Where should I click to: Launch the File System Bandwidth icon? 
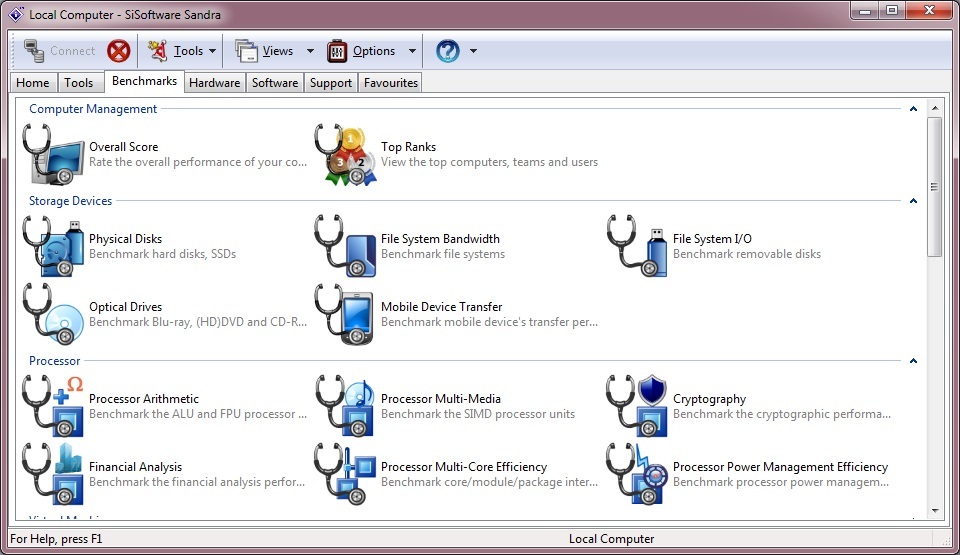(346, 246)
